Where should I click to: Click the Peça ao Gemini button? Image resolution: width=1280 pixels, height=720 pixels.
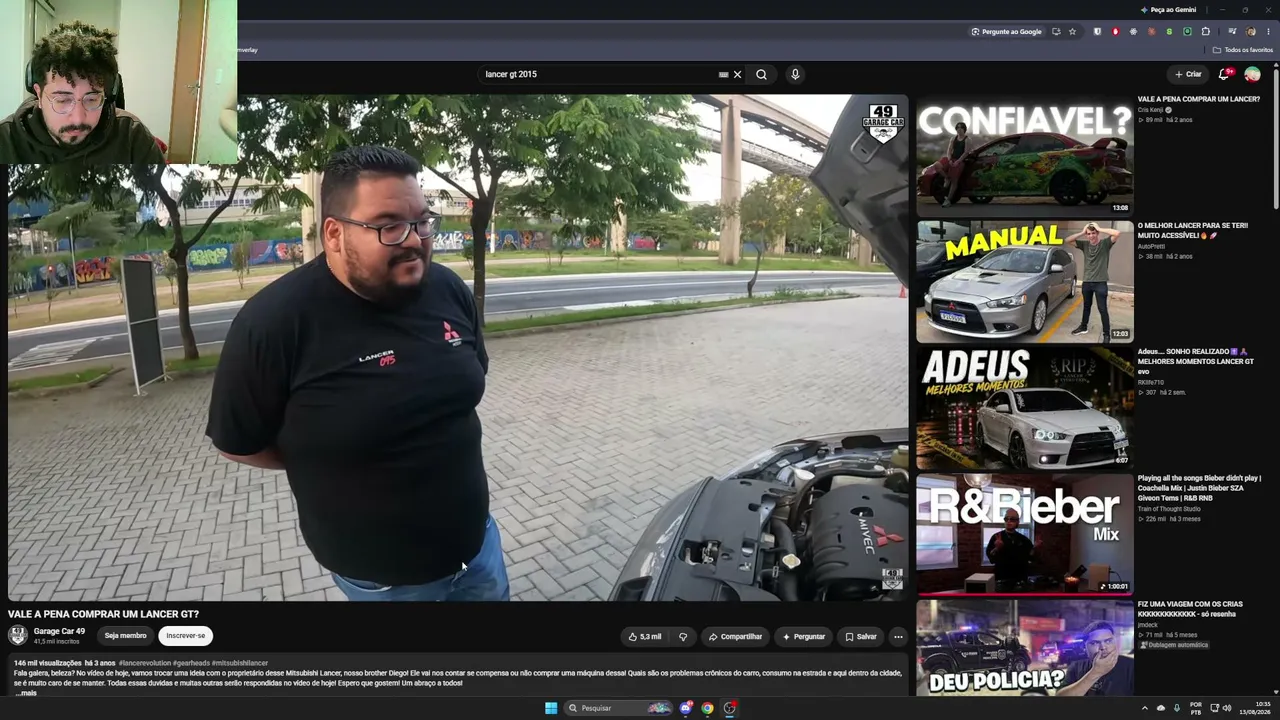1168,10
